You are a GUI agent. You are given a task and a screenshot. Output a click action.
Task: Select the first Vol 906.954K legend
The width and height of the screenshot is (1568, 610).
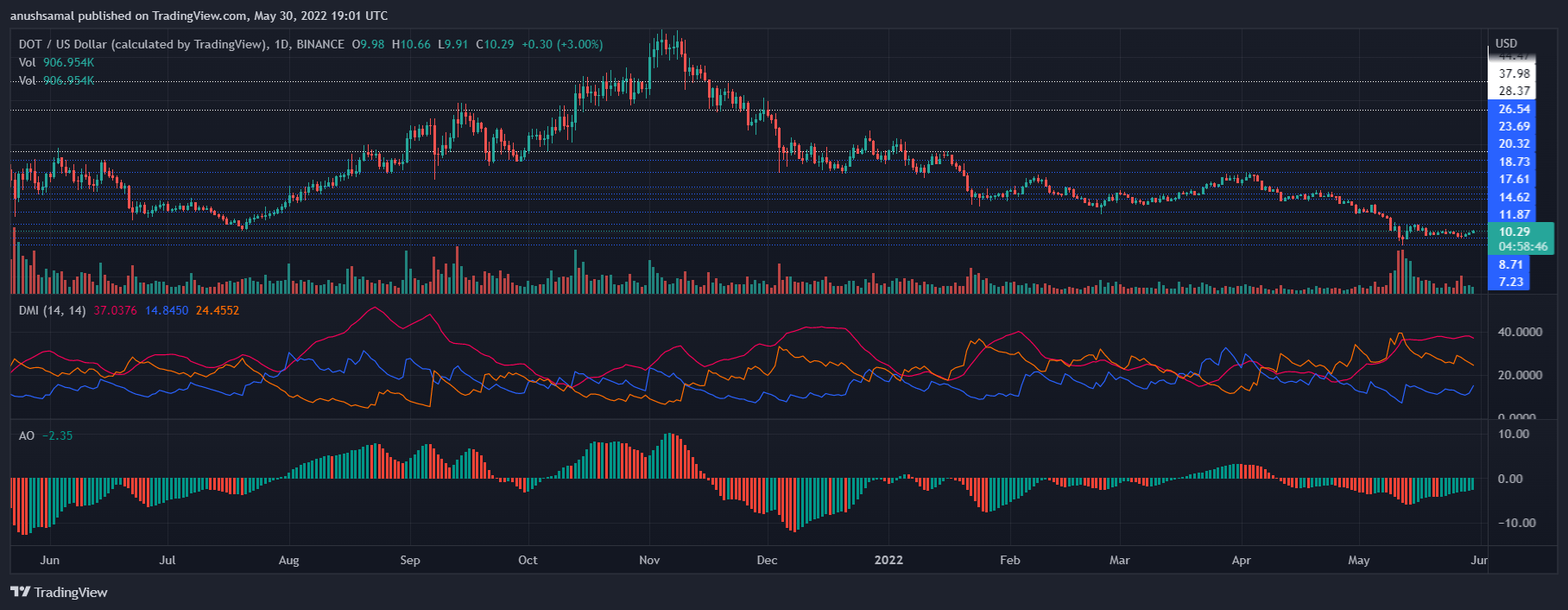pos(56,62)
